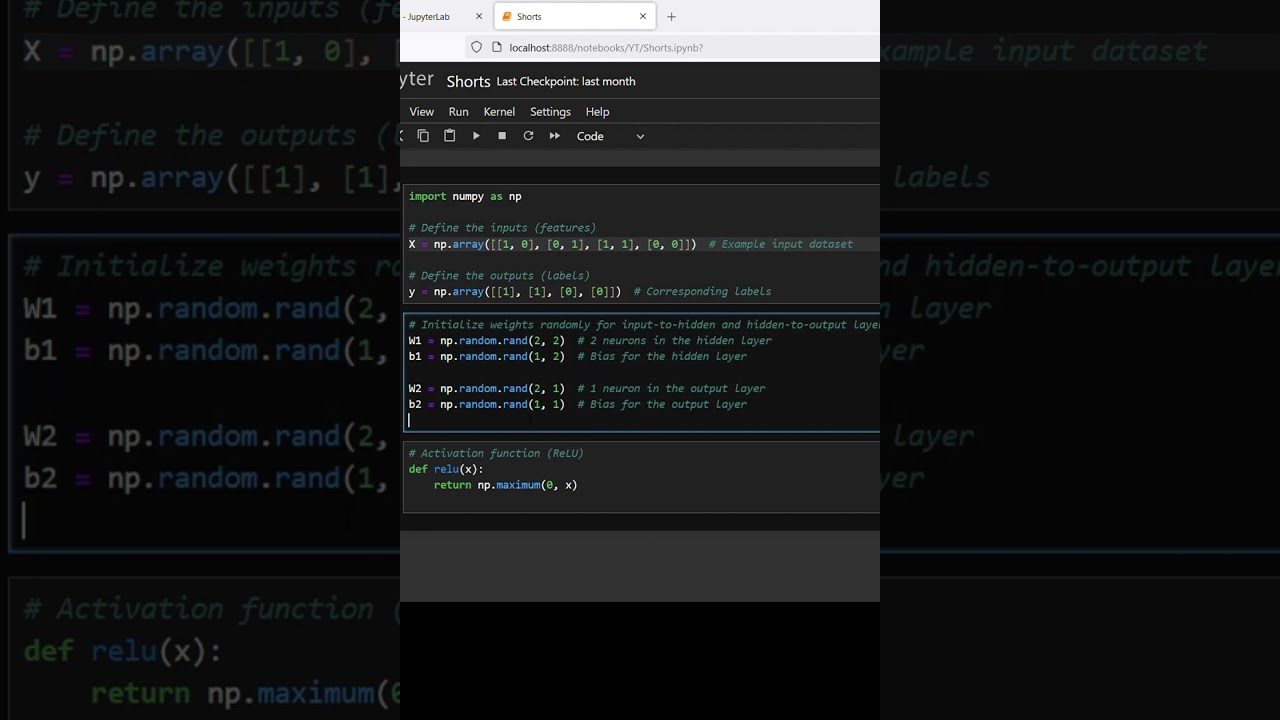Image resolution: width=1280 pixels, height=720 pixels.
Task: Paste cell using the clipboard icon
Action: click(449, 136)
